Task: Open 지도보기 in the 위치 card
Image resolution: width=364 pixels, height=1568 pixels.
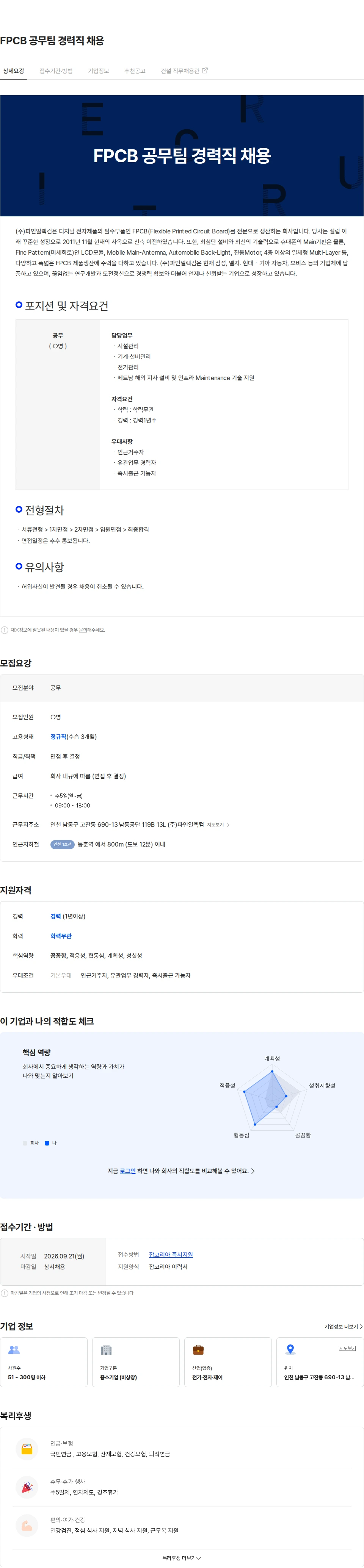Action: (348, 1348)
